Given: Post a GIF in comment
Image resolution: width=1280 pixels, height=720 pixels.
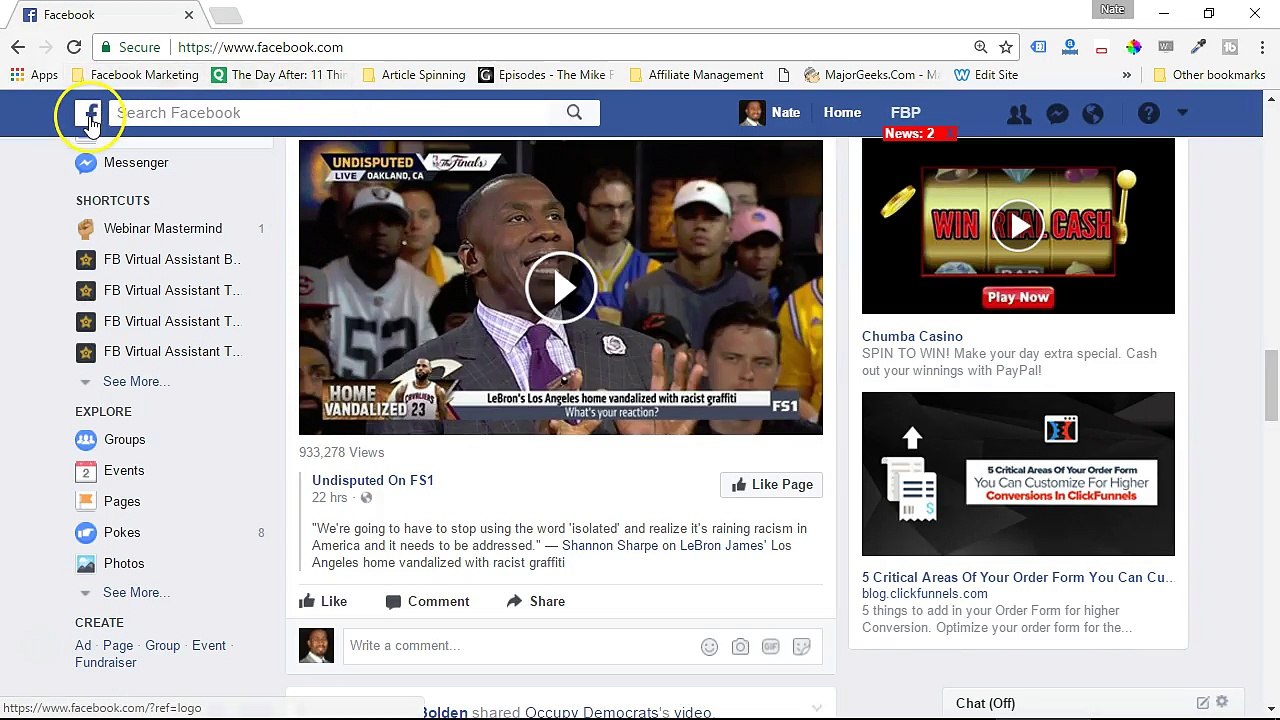Looking at the screenshot, I should pos(770,647).
